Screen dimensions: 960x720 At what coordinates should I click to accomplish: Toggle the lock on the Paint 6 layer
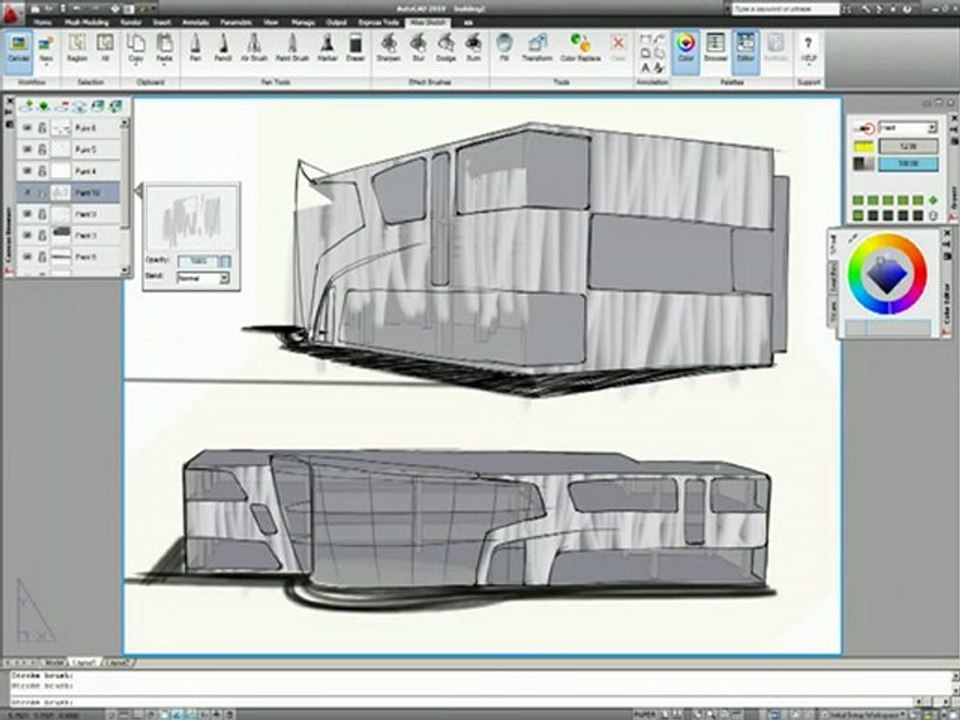[x=42, y=128]
